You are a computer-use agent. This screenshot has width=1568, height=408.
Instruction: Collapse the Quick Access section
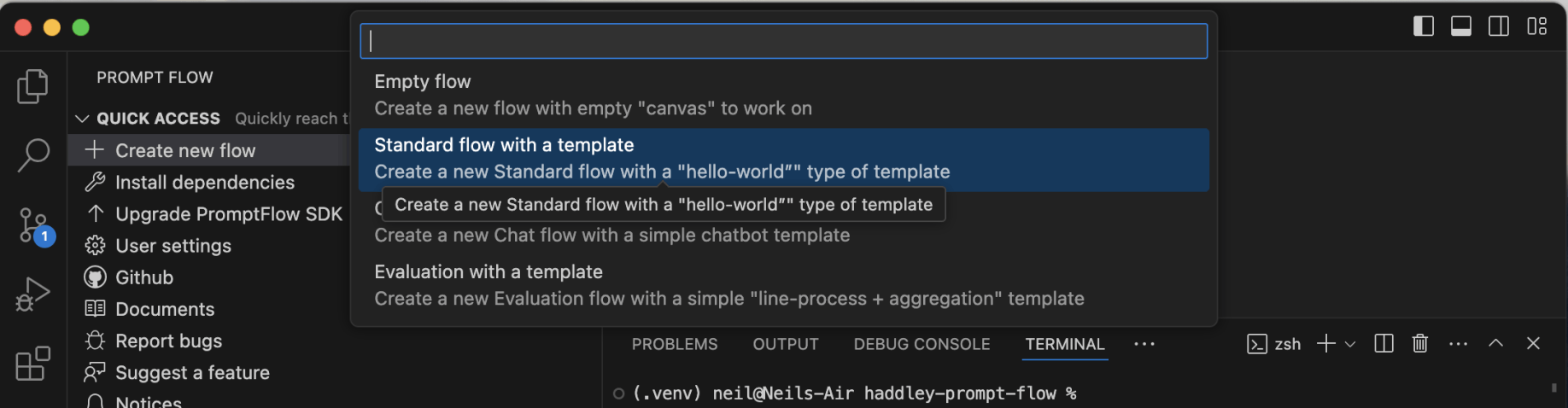(x=83, y=119)
